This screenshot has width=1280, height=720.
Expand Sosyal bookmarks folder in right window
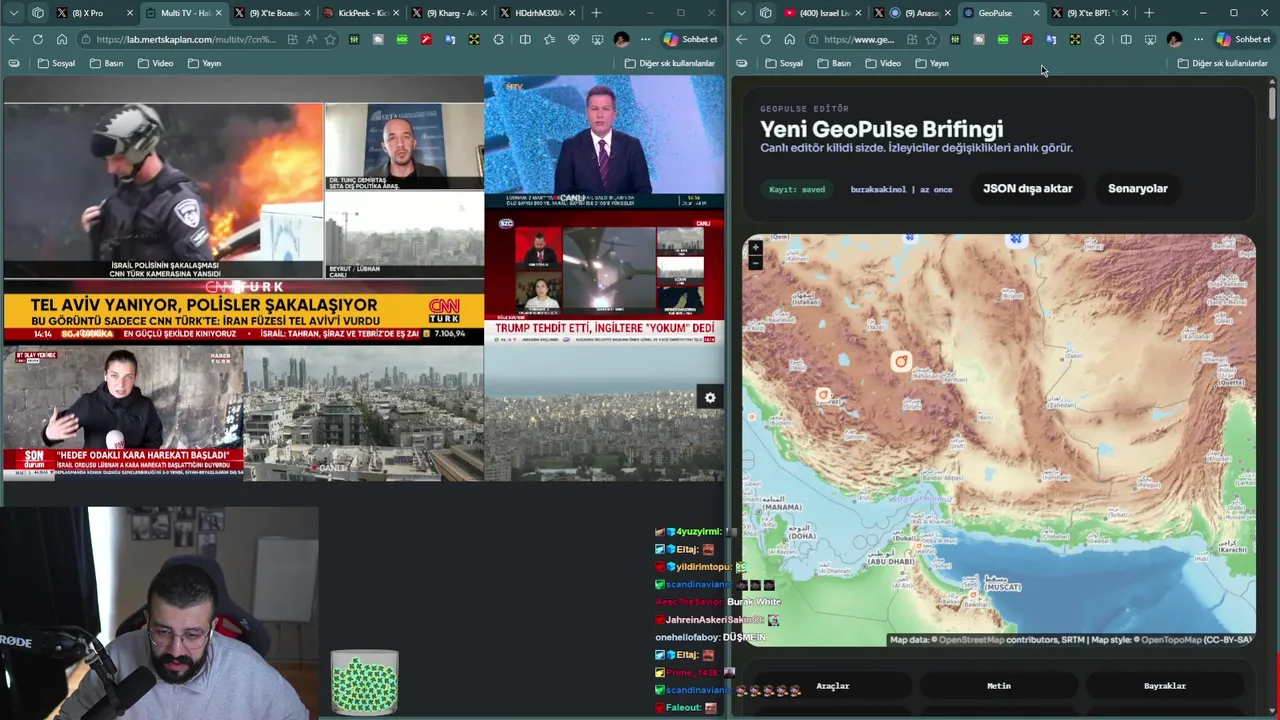(x=784, y=63)
